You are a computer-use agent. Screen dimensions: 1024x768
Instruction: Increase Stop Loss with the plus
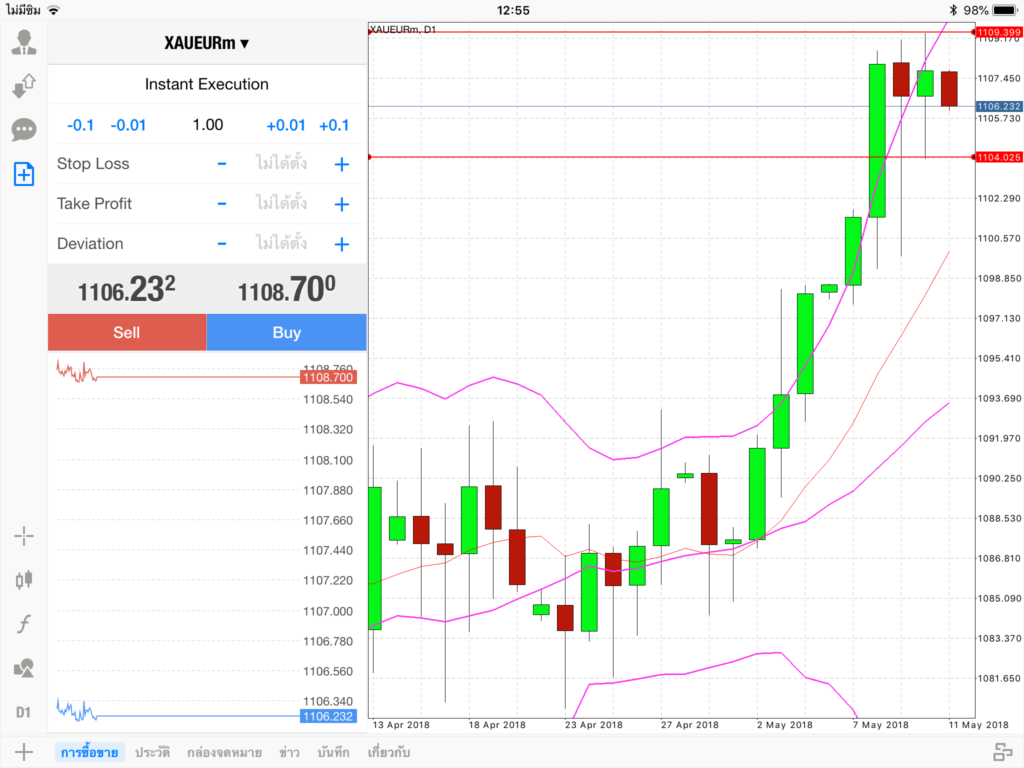(342, 164)
